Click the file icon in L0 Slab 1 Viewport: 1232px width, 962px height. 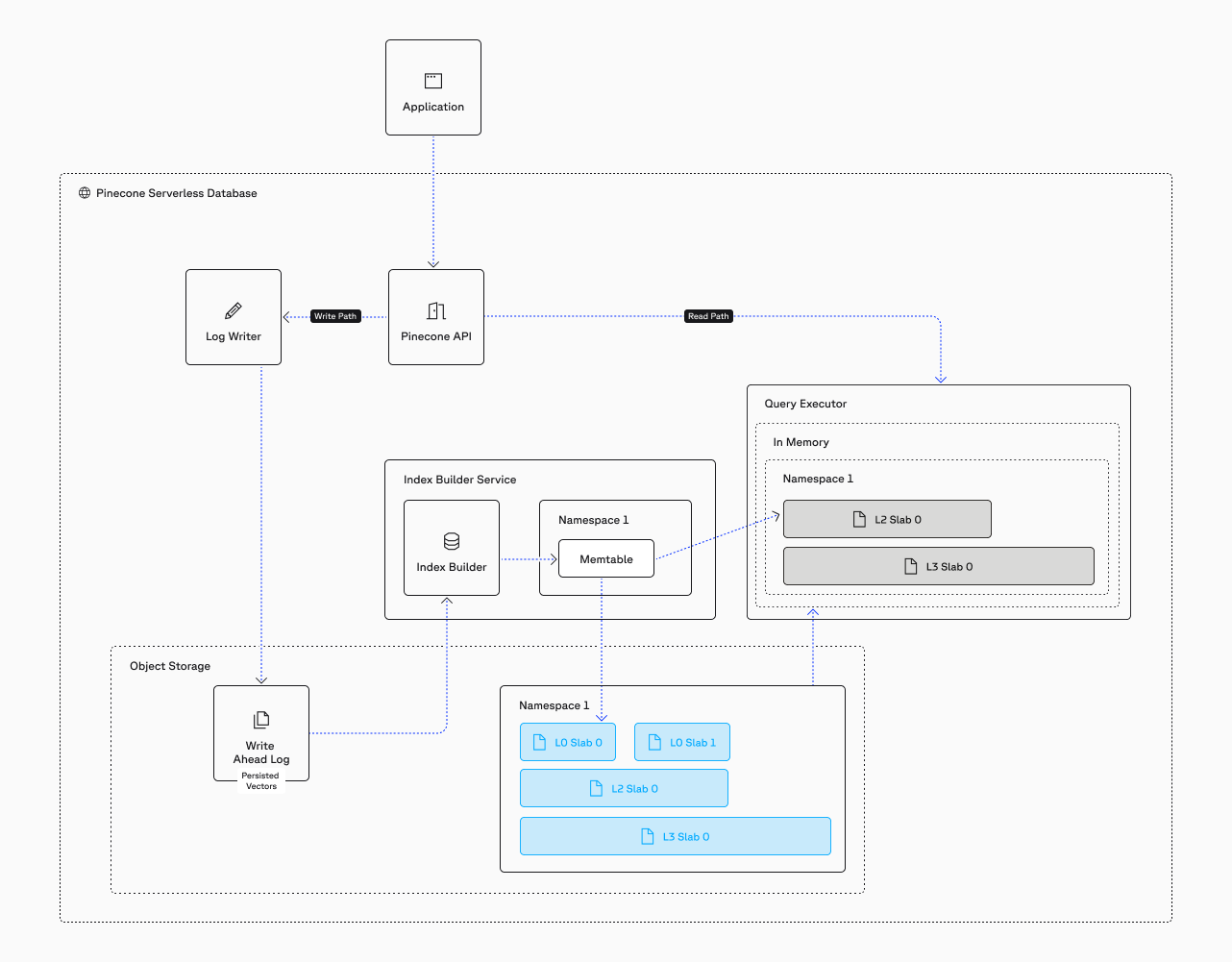tap(655, 742)
